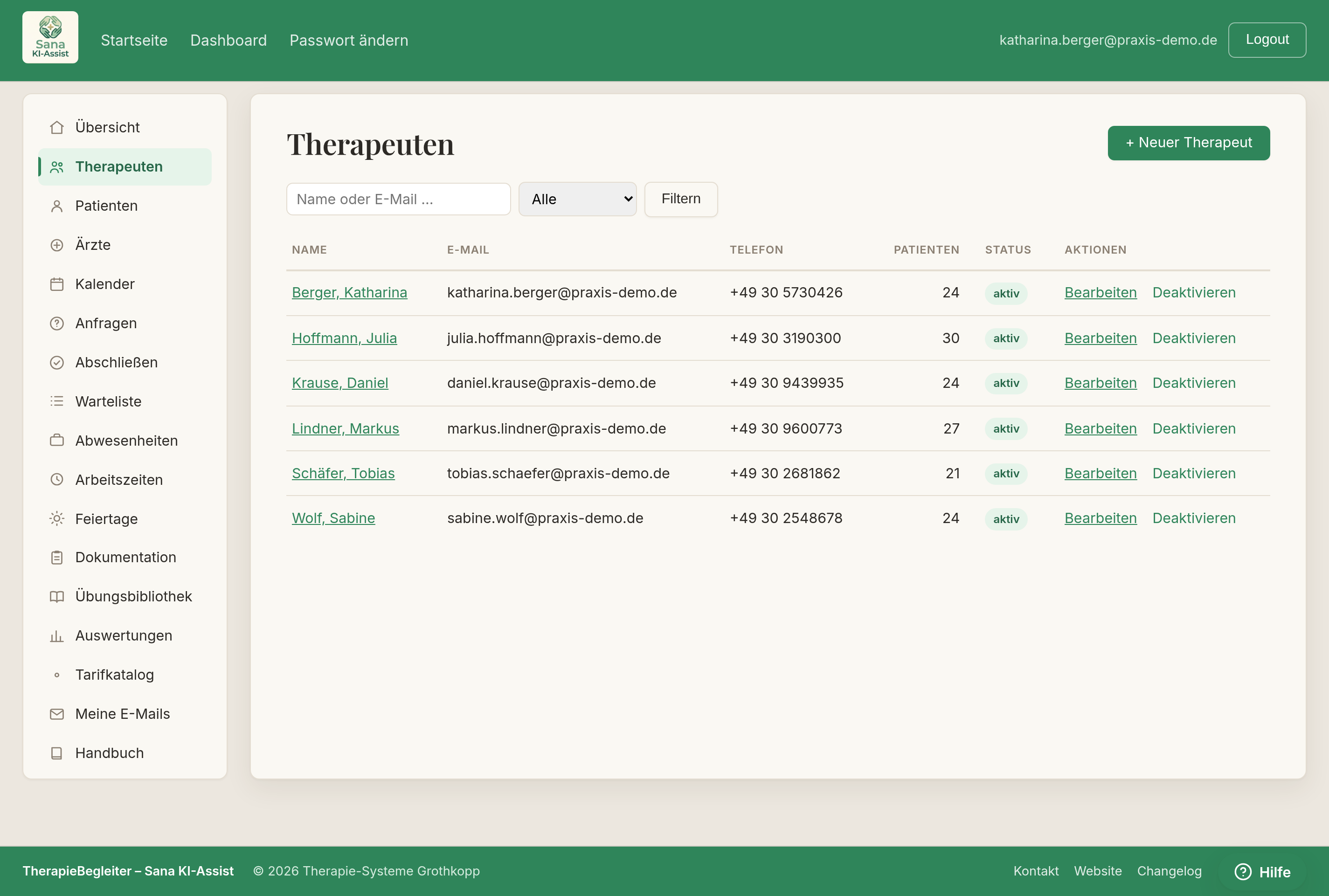Open Passwort ändern in the top bar

[349, 40]
